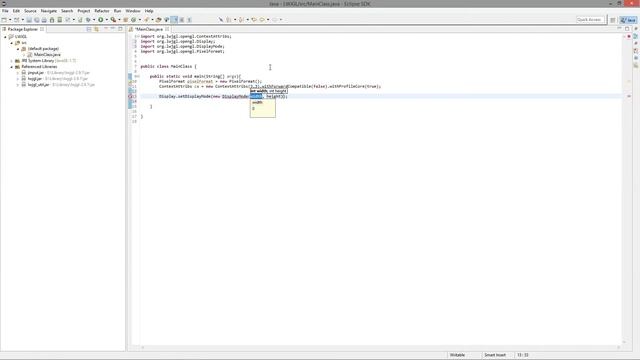Collapse the Referenced Libraries node
Screen dimensions: 640x360
click(11, 67)
